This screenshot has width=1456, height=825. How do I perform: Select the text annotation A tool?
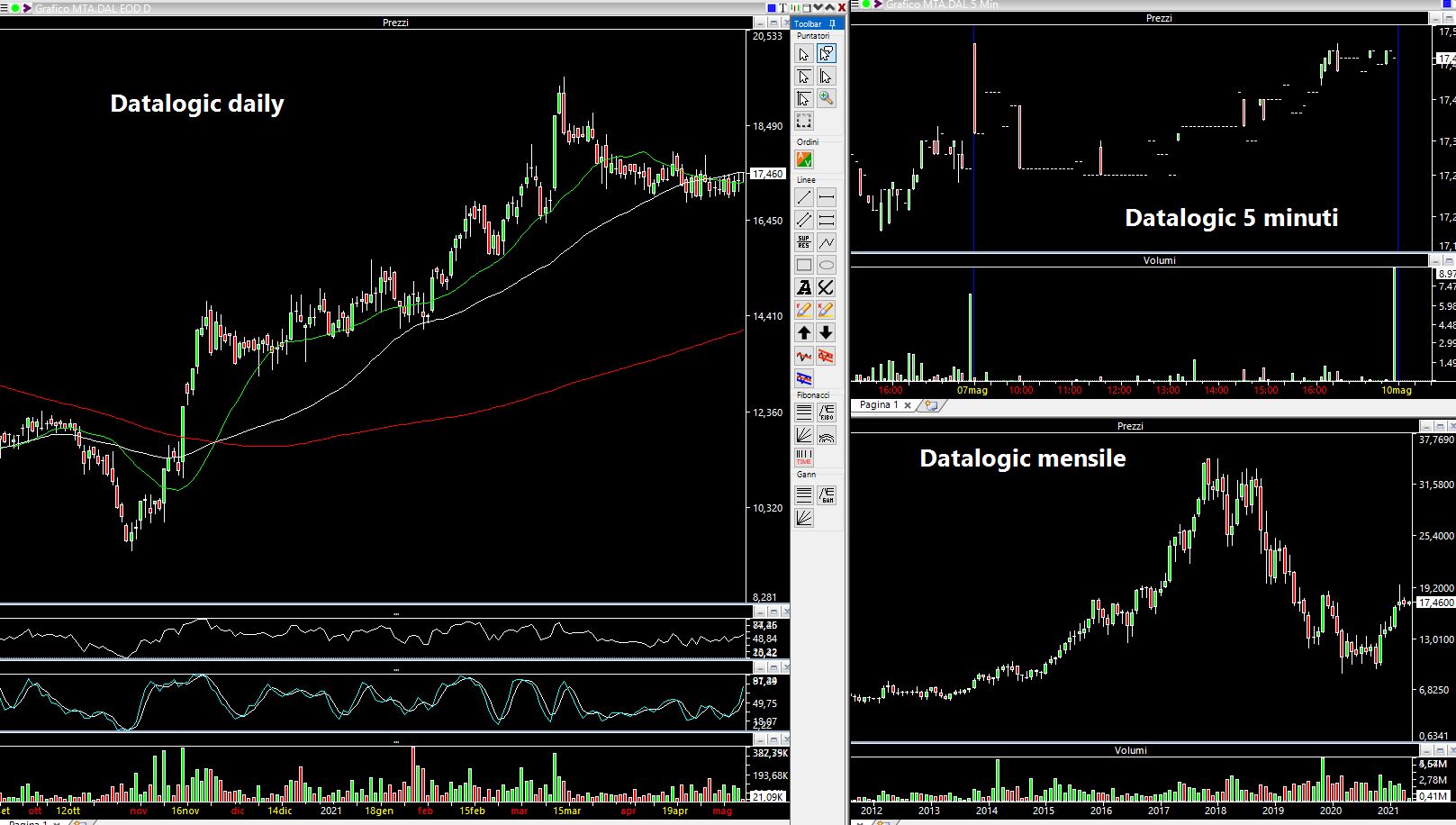tap(804, 287)
